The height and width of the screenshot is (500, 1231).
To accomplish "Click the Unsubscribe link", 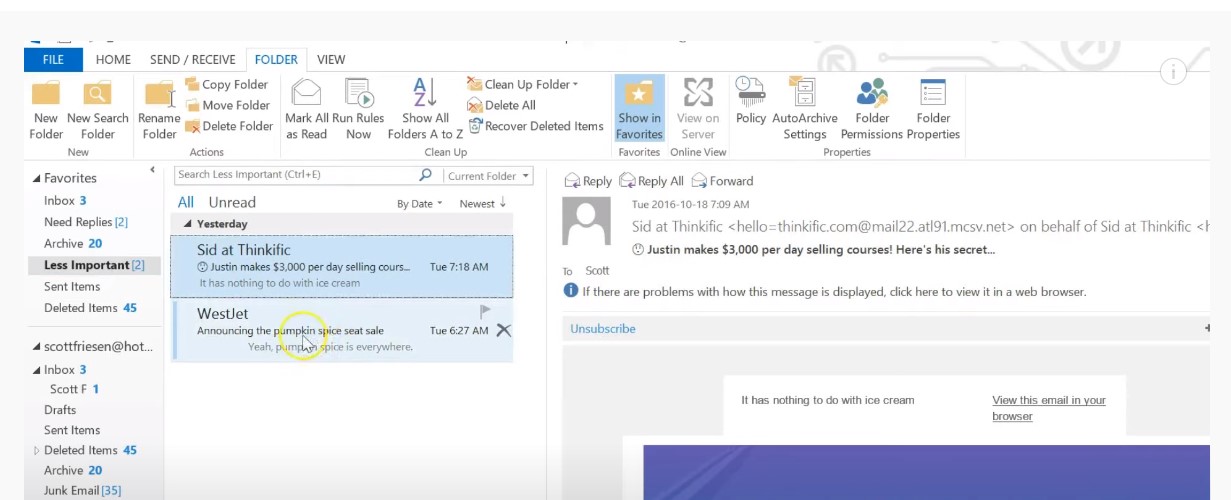I will click(603, 329).
